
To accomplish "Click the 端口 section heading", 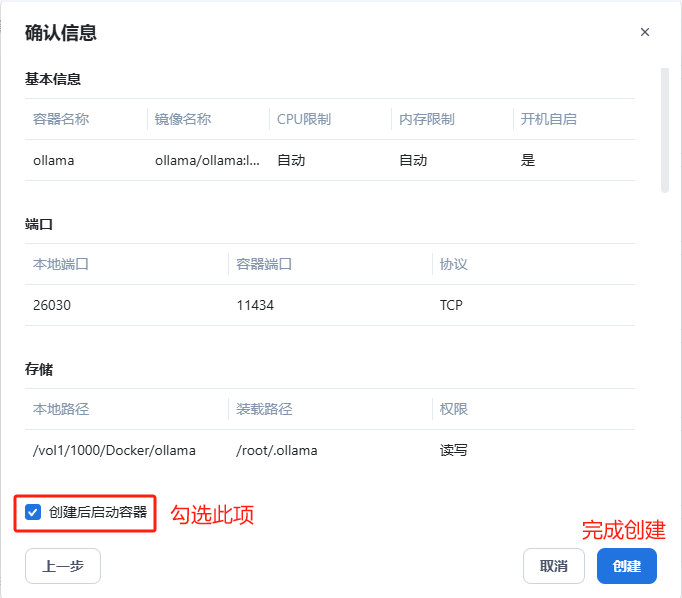I will click(39, 224).
